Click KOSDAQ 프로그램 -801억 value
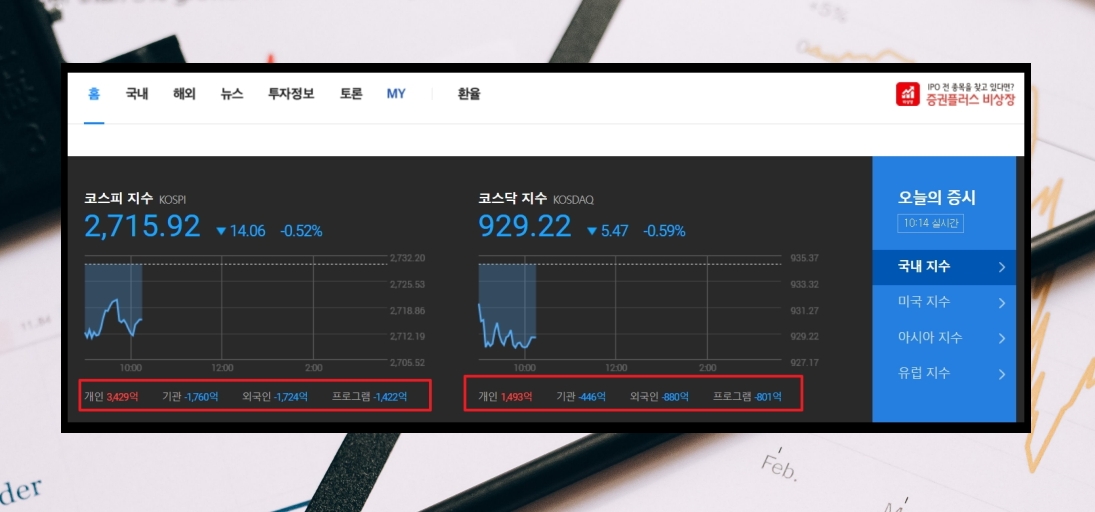Image resolution: width=1095 pixels, height=512 pixels. tap(768, 397)
